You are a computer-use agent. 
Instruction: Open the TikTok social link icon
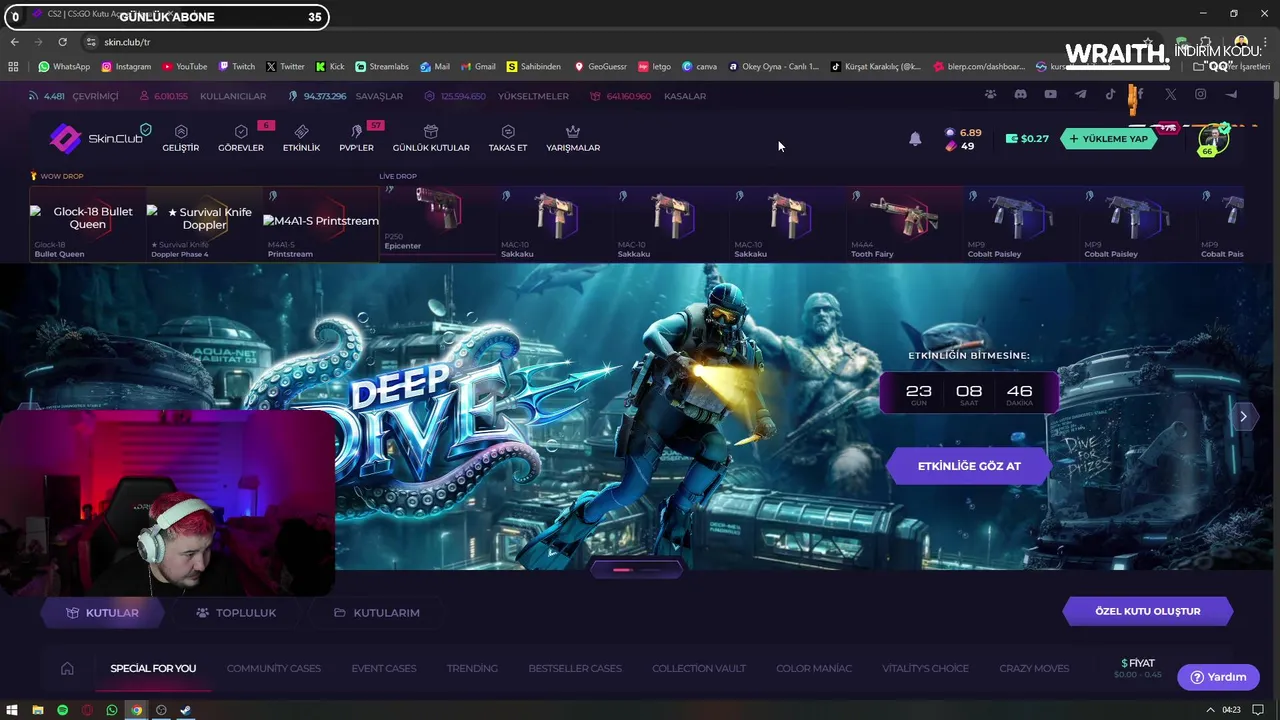[1110, 95]
